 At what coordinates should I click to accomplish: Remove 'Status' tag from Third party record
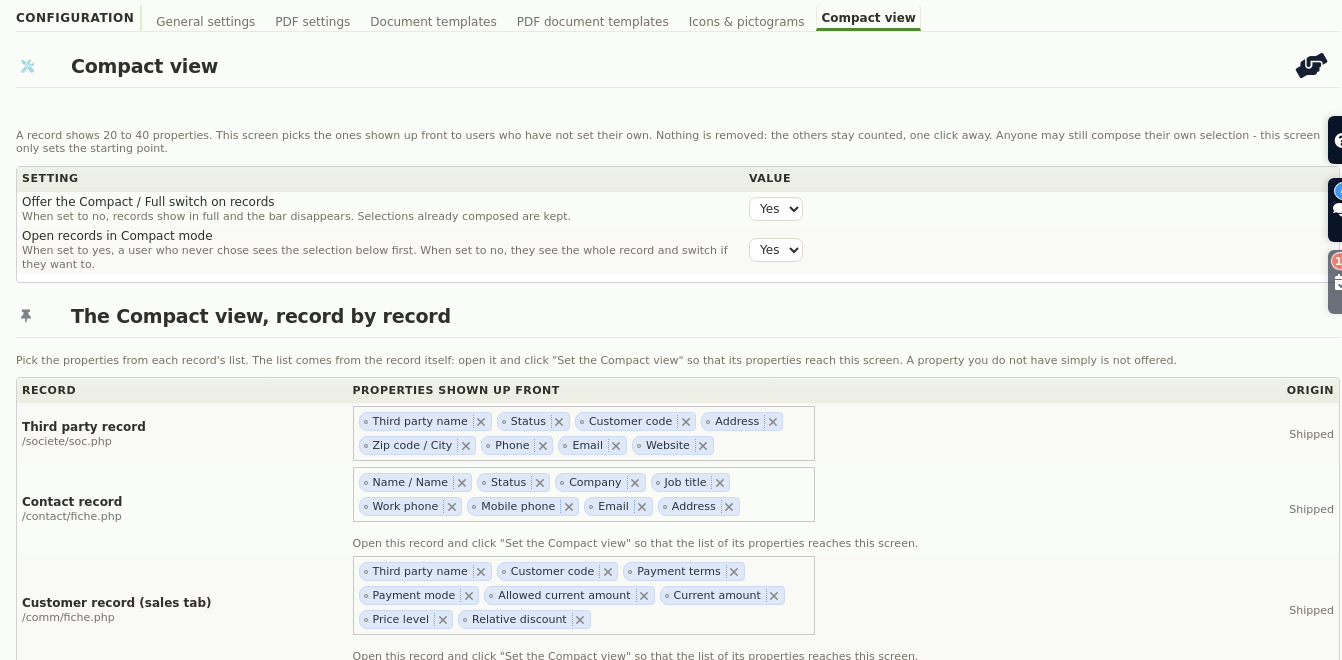click(559, 422)
